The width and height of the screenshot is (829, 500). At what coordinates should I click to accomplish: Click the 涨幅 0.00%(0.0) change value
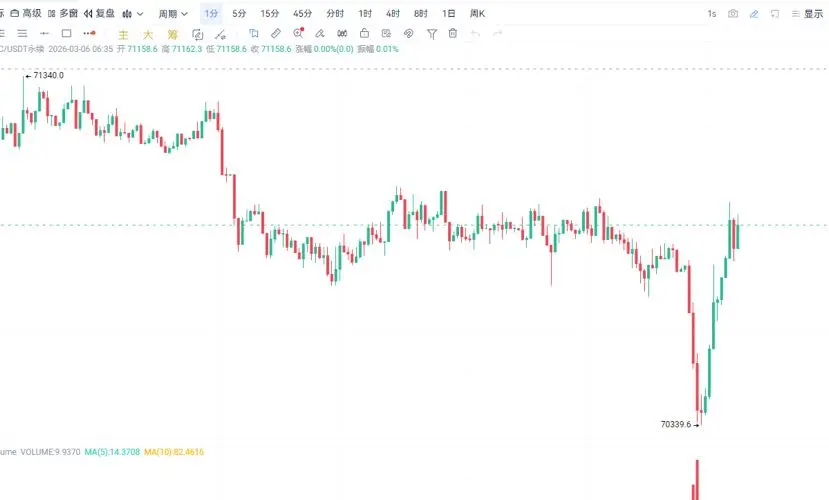pyautogui.click(x=324, y=49)
